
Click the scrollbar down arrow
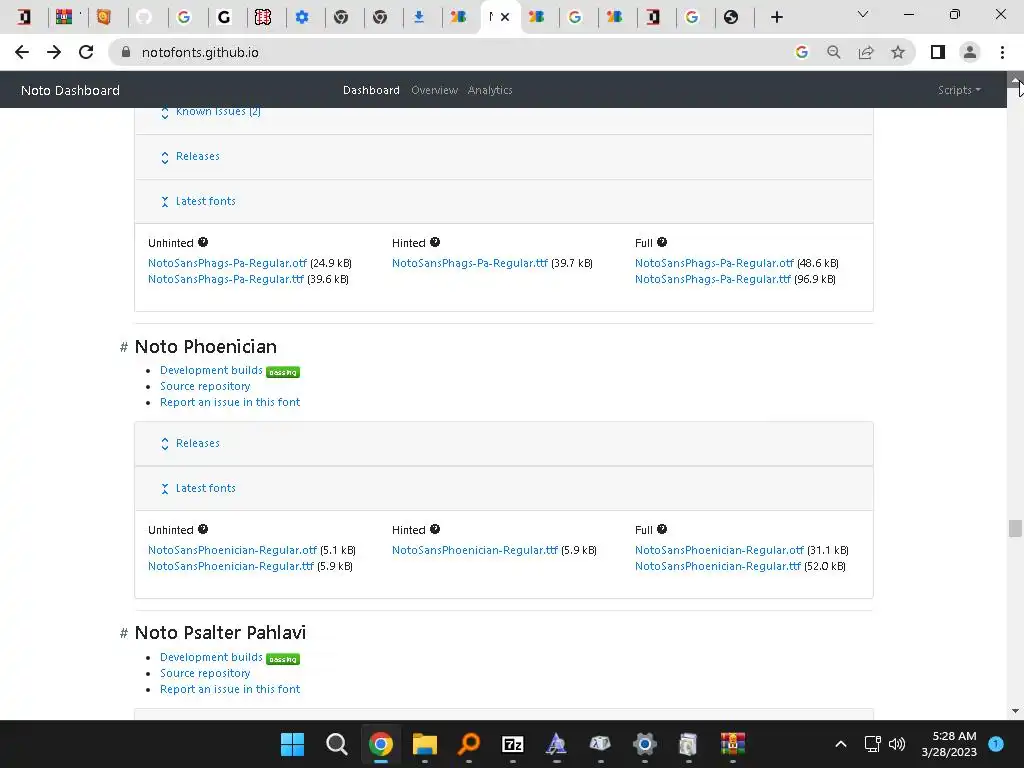point(1015,711)
